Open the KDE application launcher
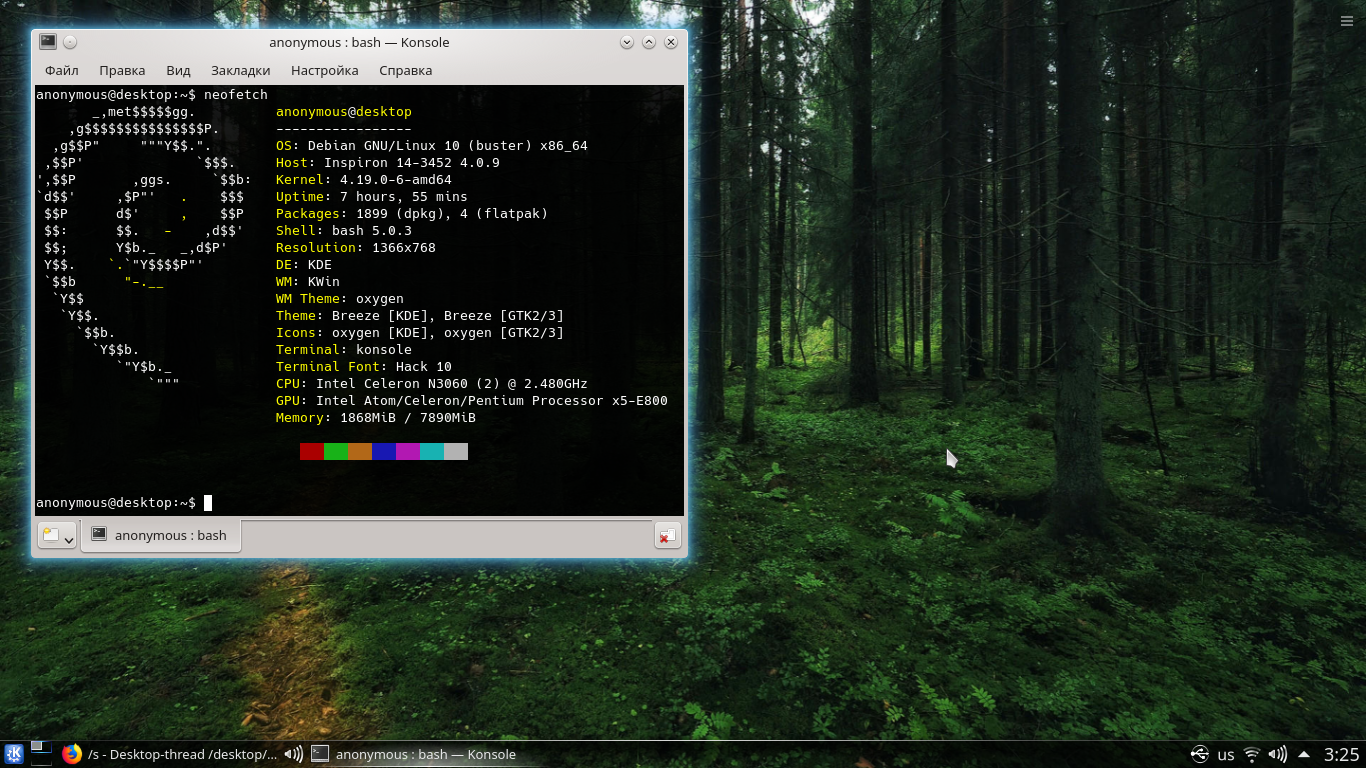1366x768 pixels. pyautogui.click(x=14, y=754)
